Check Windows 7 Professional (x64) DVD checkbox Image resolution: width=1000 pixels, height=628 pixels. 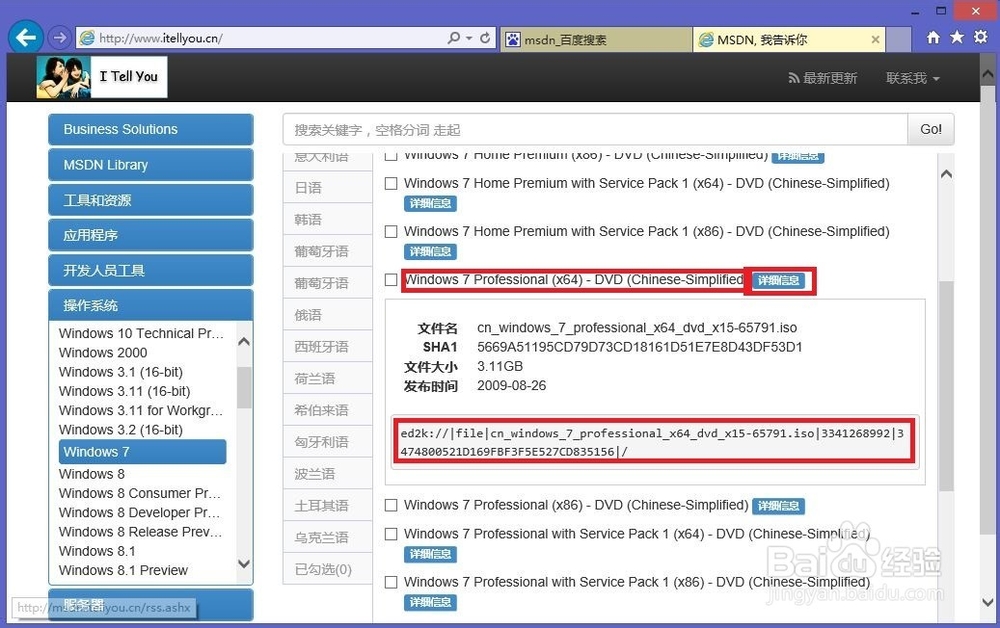point(391,280)
